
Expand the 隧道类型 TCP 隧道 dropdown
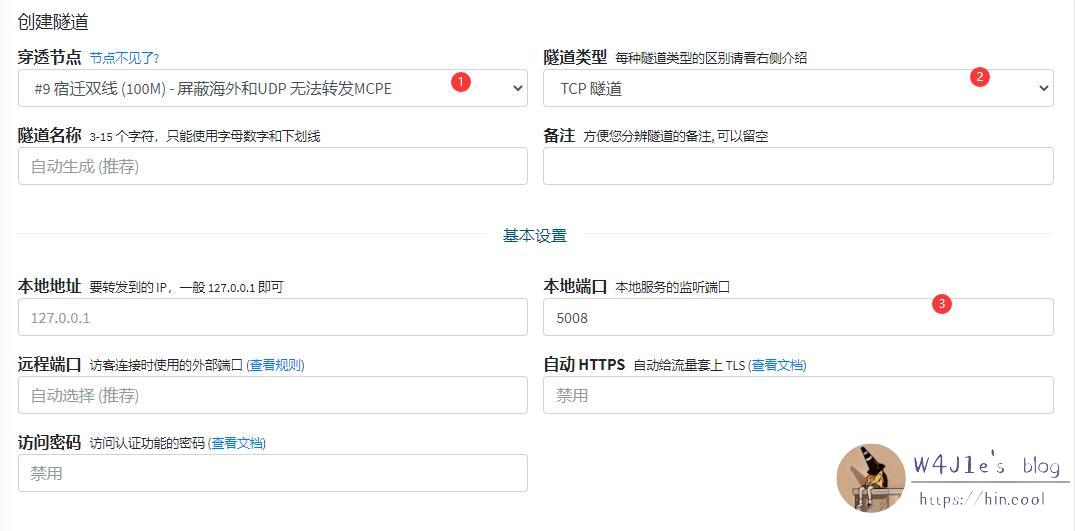pos(797,88)
